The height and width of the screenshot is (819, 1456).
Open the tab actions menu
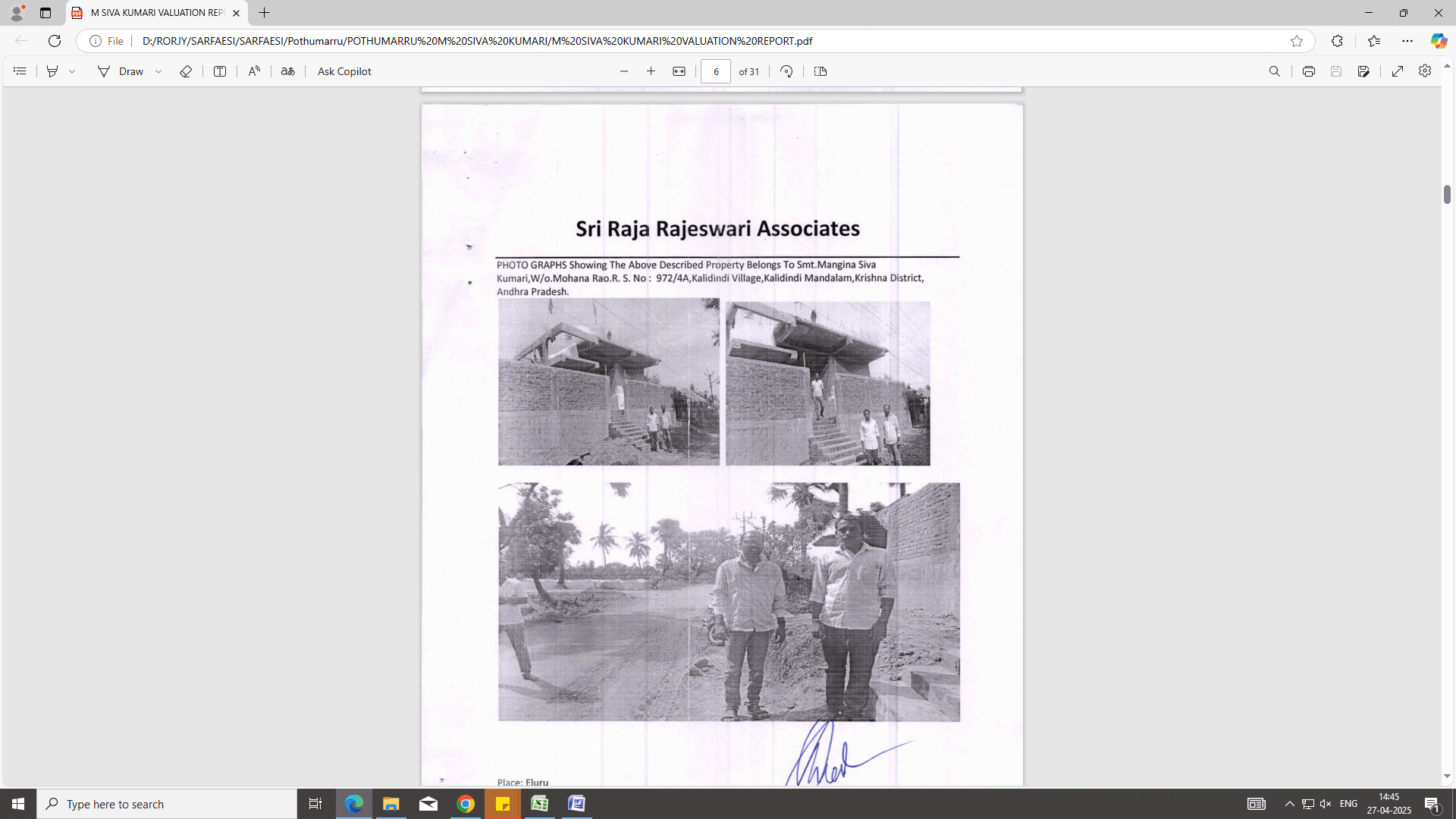click(45, 13)
